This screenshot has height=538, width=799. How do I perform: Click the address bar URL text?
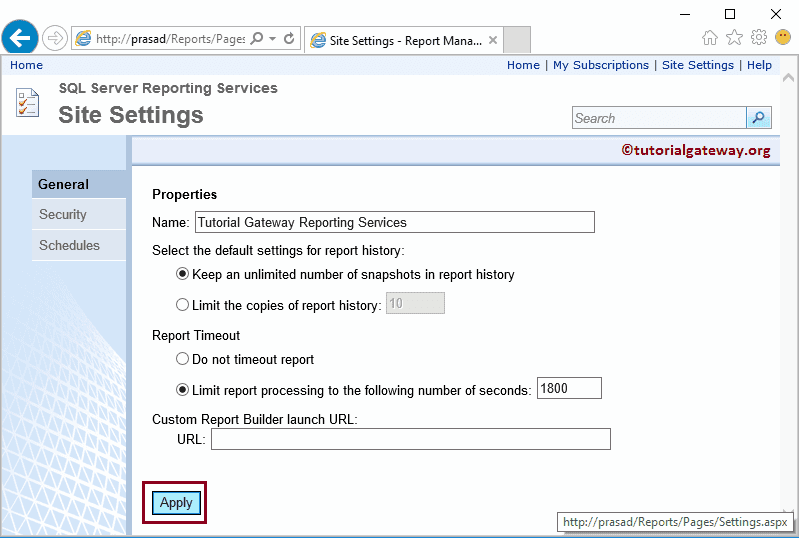pyautogui.click(x=170, y=39)
